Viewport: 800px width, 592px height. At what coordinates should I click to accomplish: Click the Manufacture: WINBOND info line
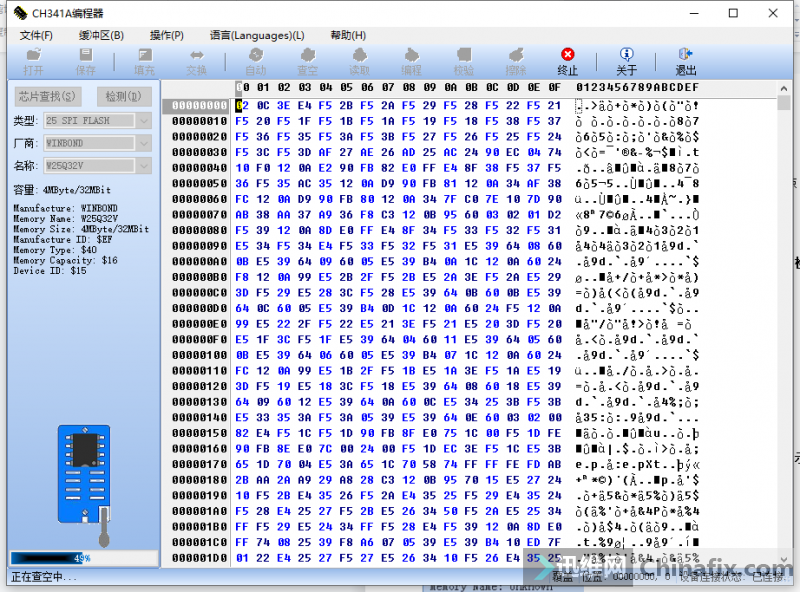coord(65,208)
